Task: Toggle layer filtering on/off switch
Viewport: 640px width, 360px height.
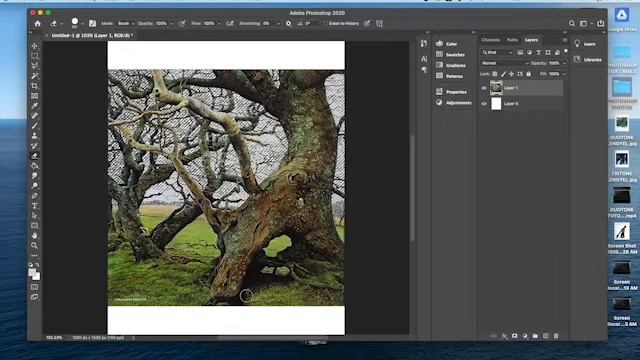Action: pyautogui.click(x=566, y=51)
